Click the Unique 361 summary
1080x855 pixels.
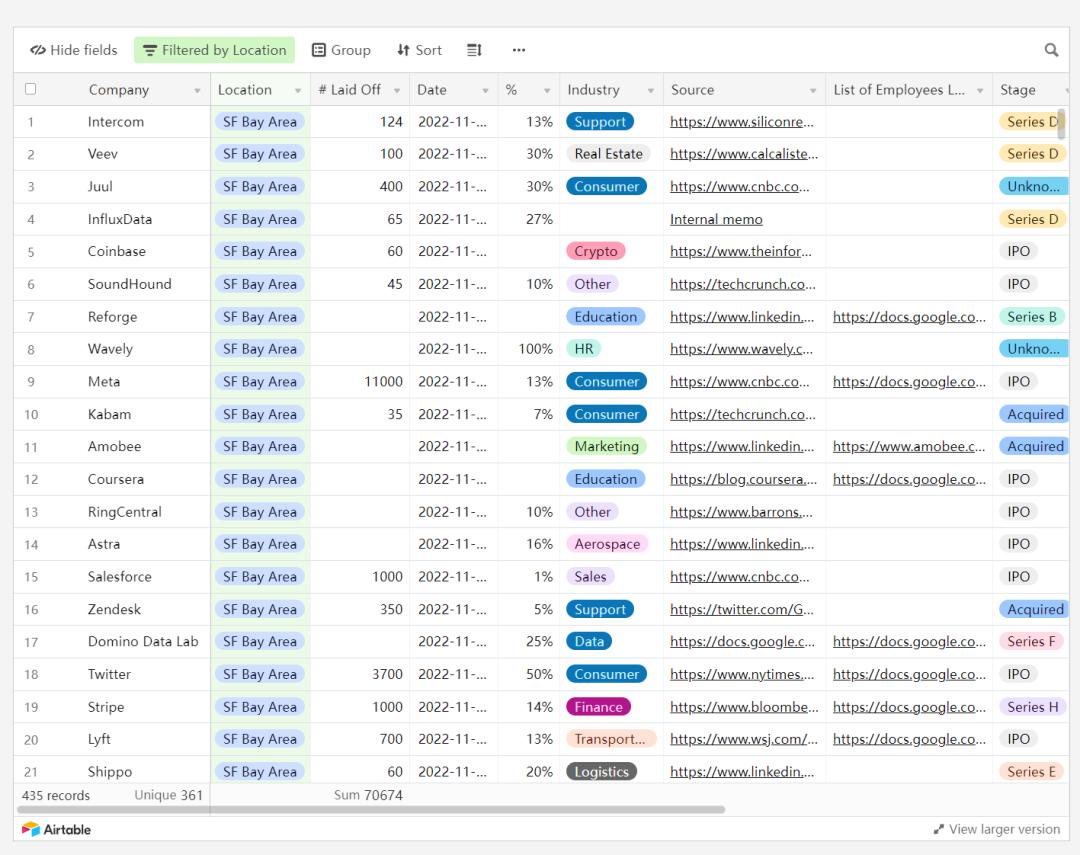click(169, 795)
